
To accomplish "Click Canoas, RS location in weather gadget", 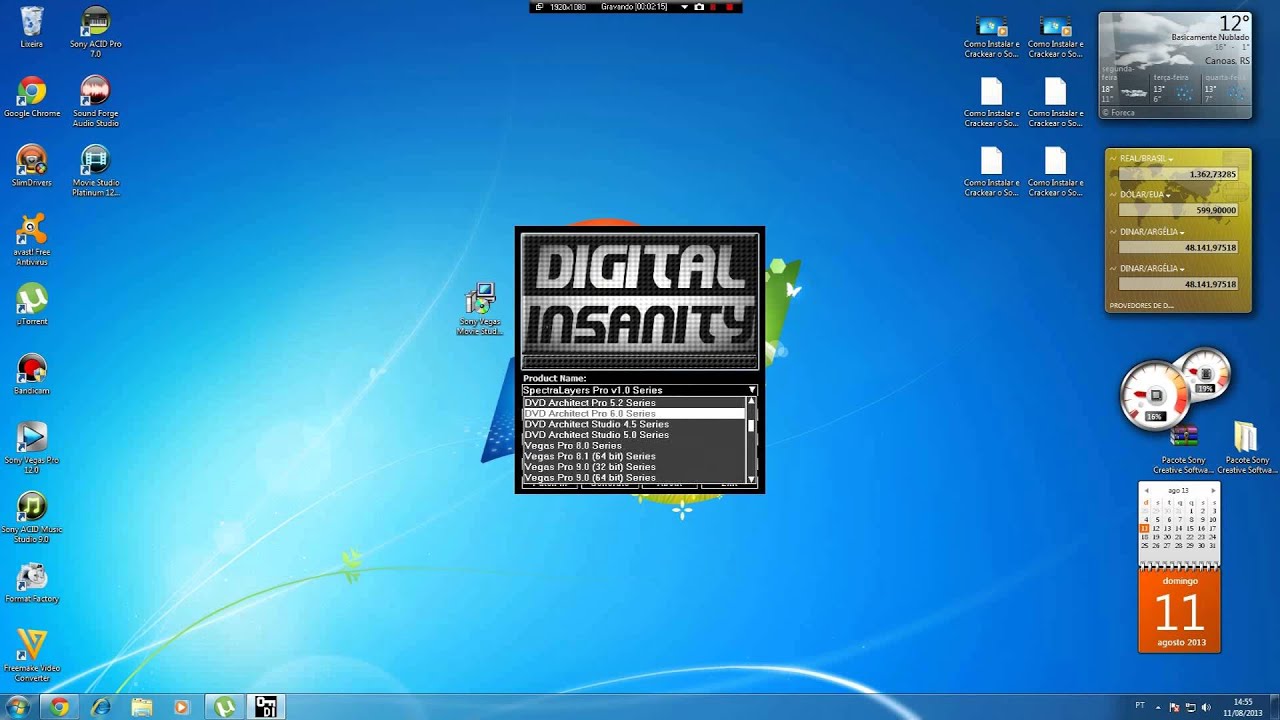I will coord(1227,60).
